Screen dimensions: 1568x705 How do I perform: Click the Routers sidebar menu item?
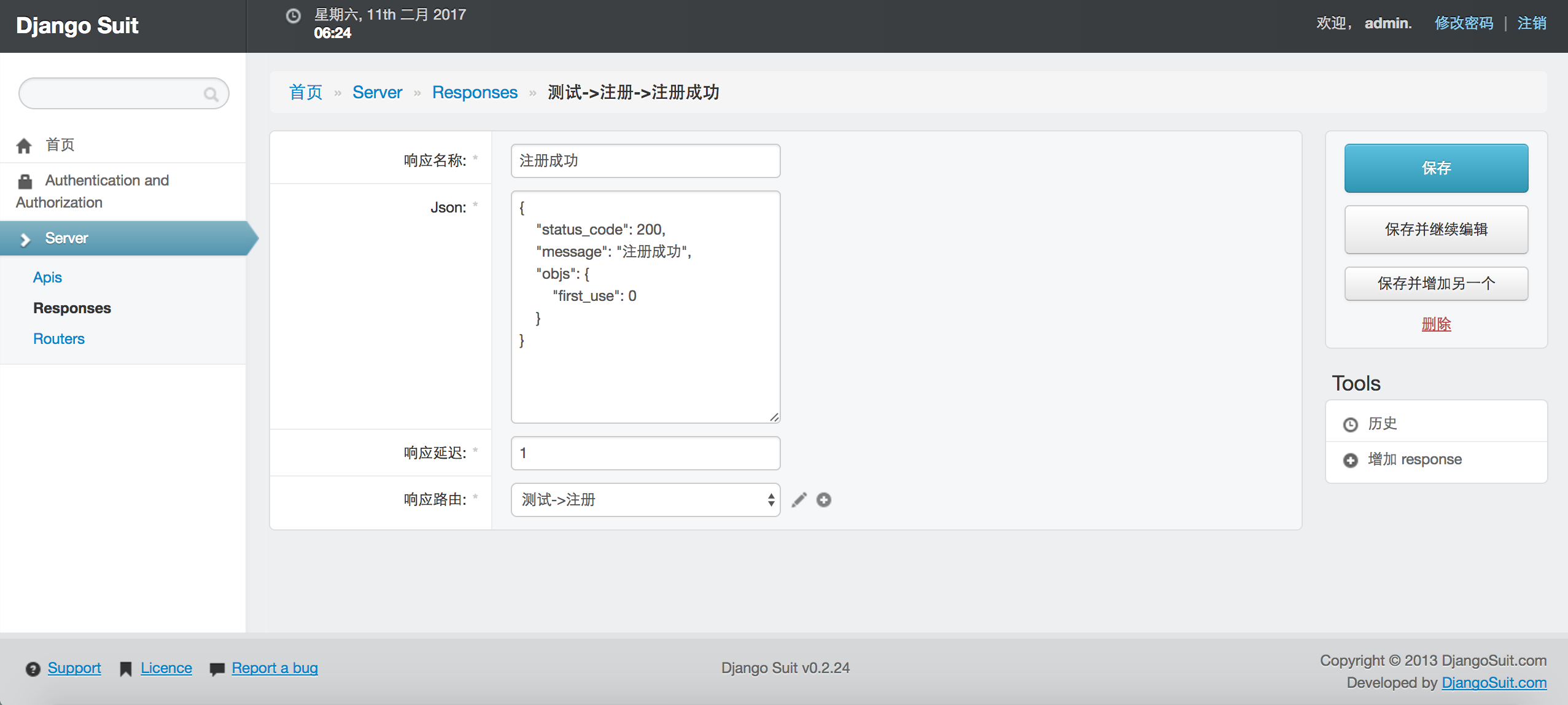click(x=57, y=338)
